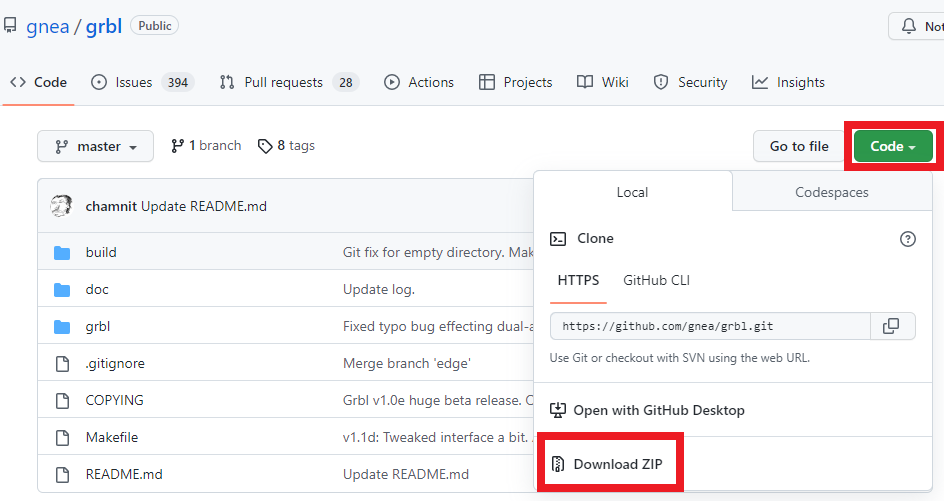The height and width of the screenshot is (501, 944).
Task: Open the chamnit author link
Action: (x=111, y=207)
